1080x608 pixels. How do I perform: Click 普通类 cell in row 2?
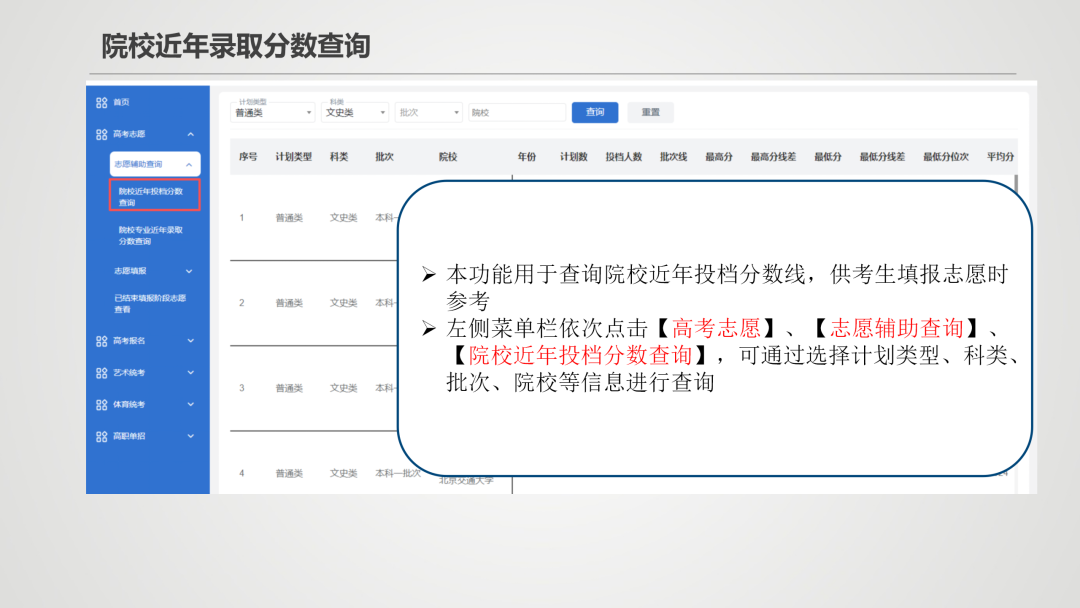click(289, 303)
